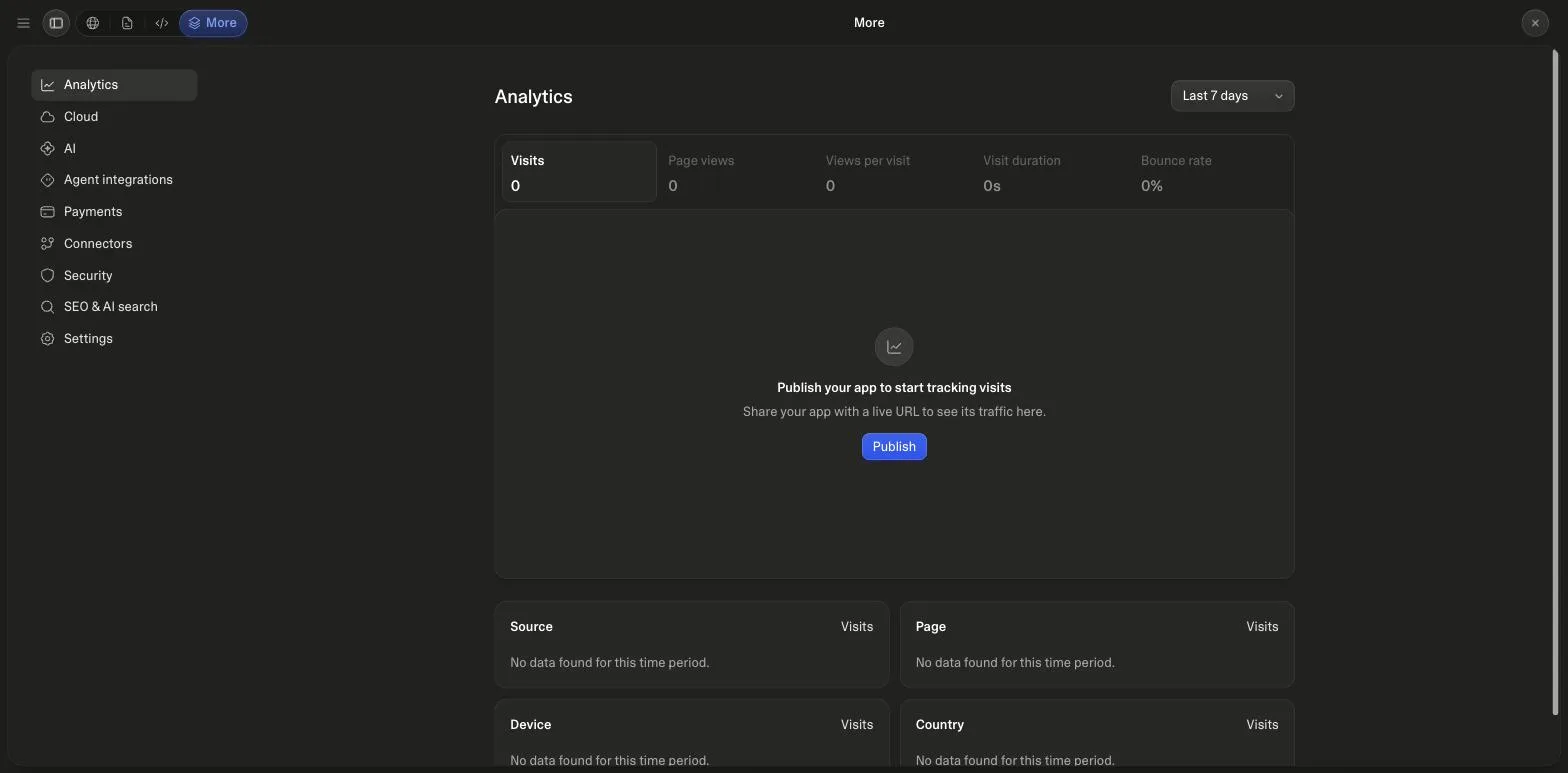The height and width of the screenshot is (773, 1568).
Task: Open Agent integrations section
Action: point(114,180)
